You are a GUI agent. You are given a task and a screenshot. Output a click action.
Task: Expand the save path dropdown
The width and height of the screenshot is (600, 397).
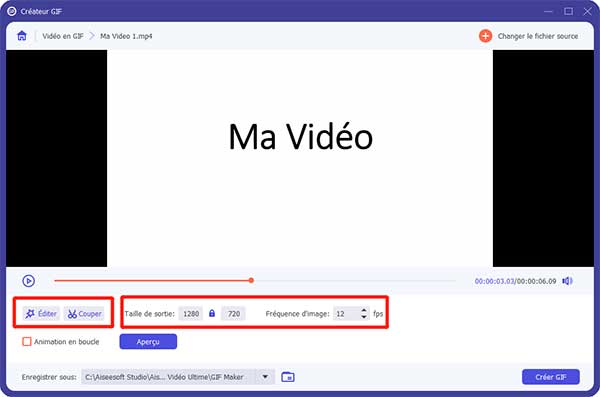[265, 377]
